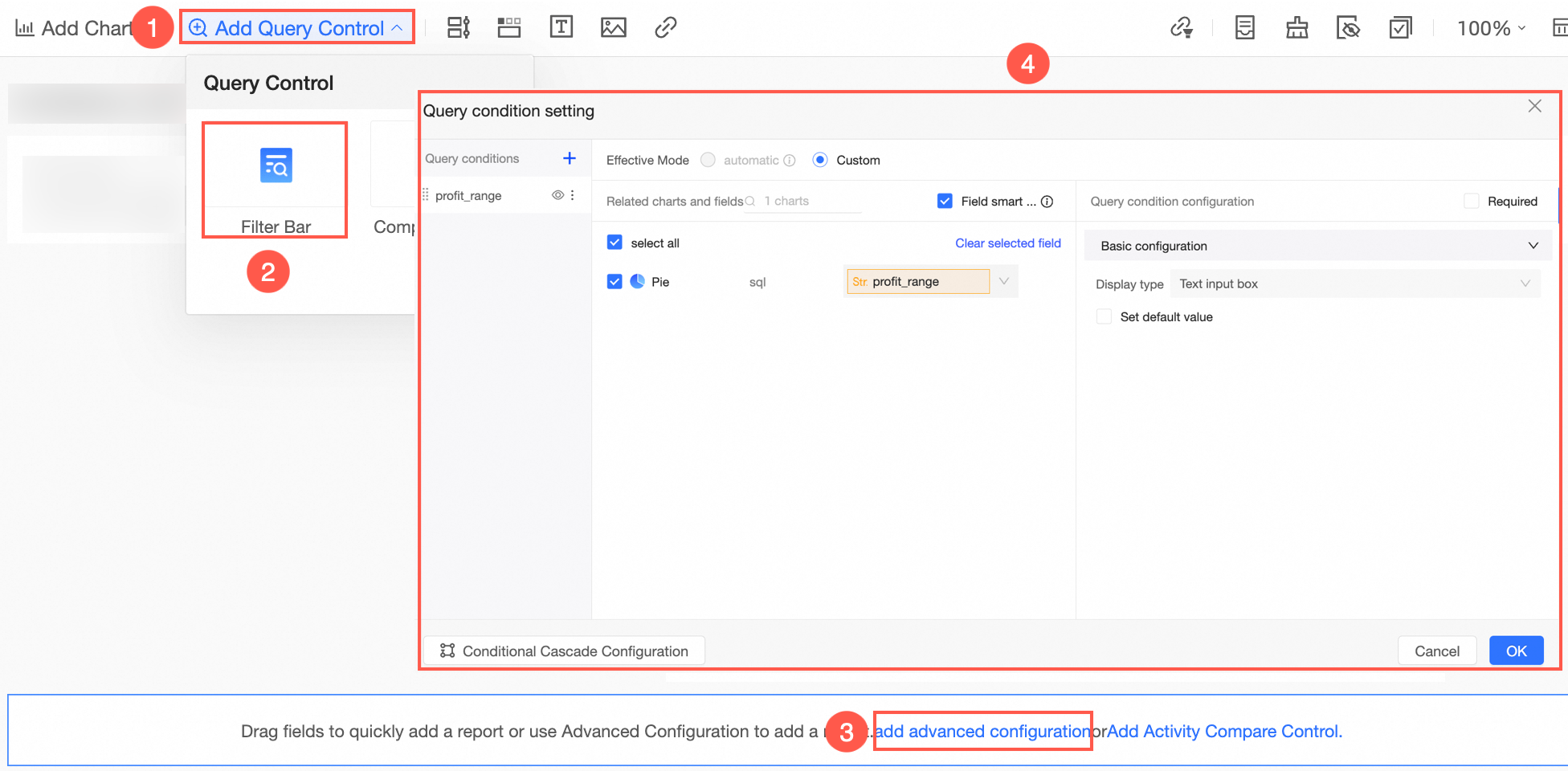Click the Cancel button
The width and height of the screenshot is (1568, 771).
pos(1437,651)
